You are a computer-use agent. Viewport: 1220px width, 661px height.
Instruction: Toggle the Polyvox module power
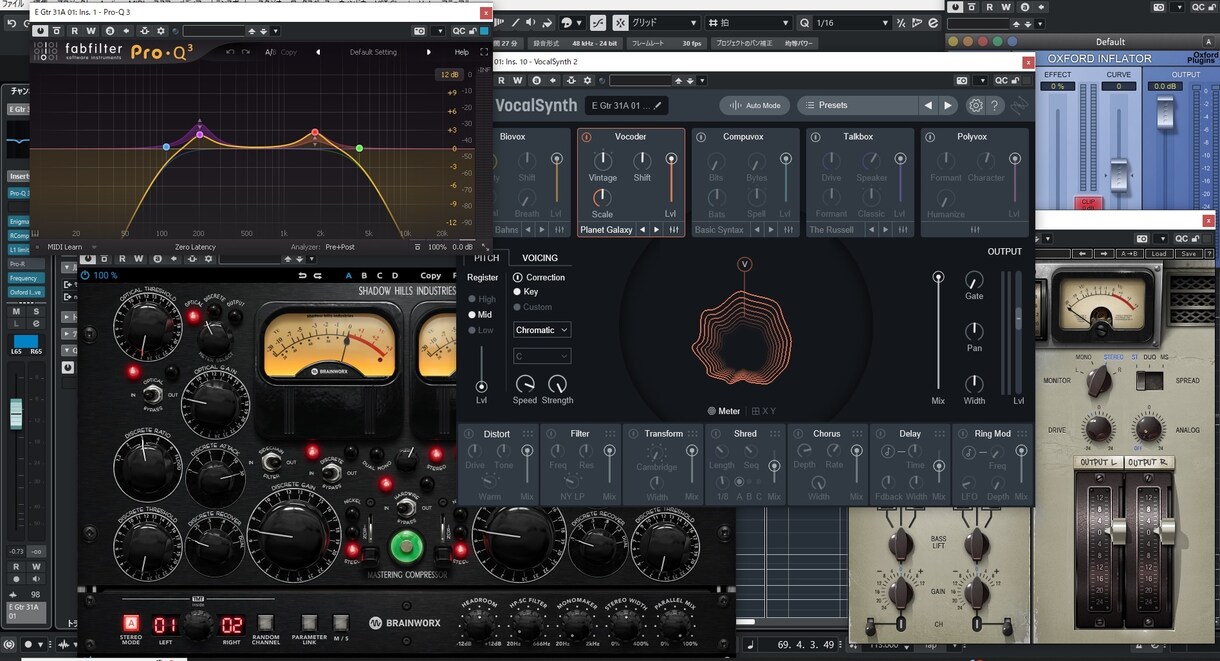click(930, 136)
